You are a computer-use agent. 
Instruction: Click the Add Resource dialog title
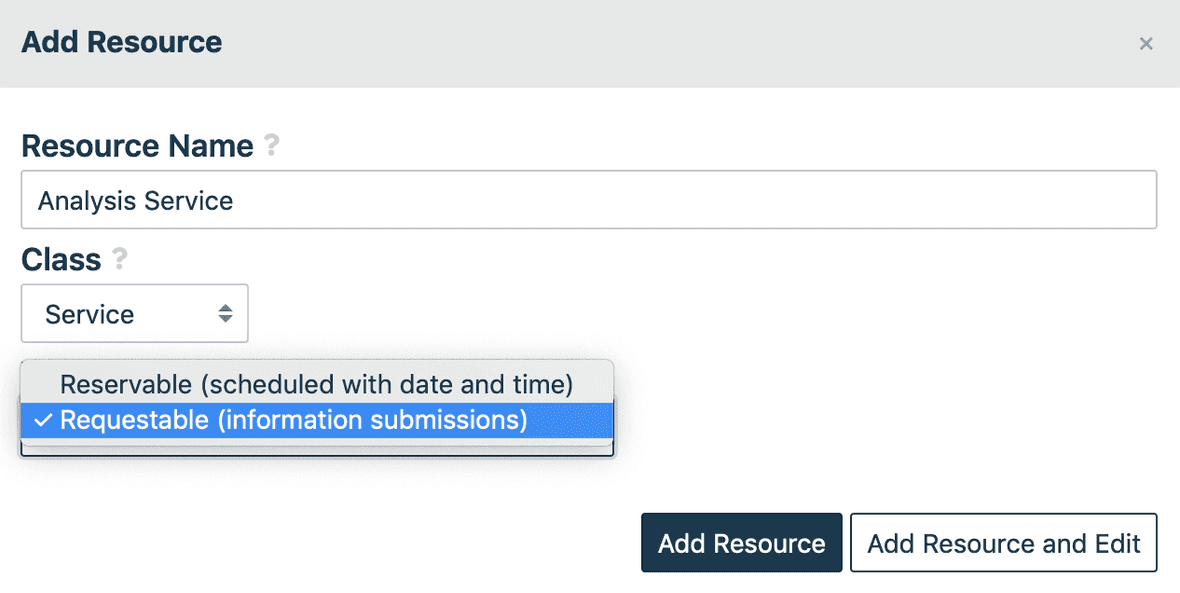pos(121,42)
